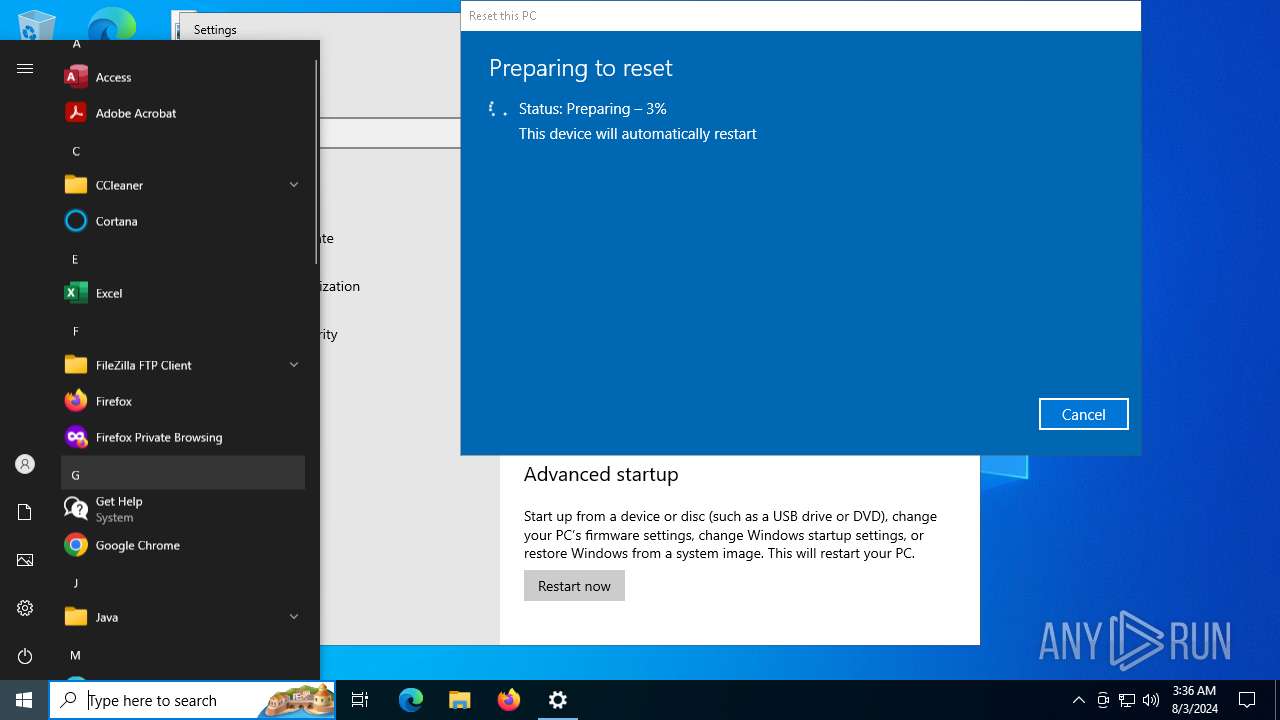The image size is (1280, 720).
Task: Open Task View on the taskbar
Action: click(360, 700)
